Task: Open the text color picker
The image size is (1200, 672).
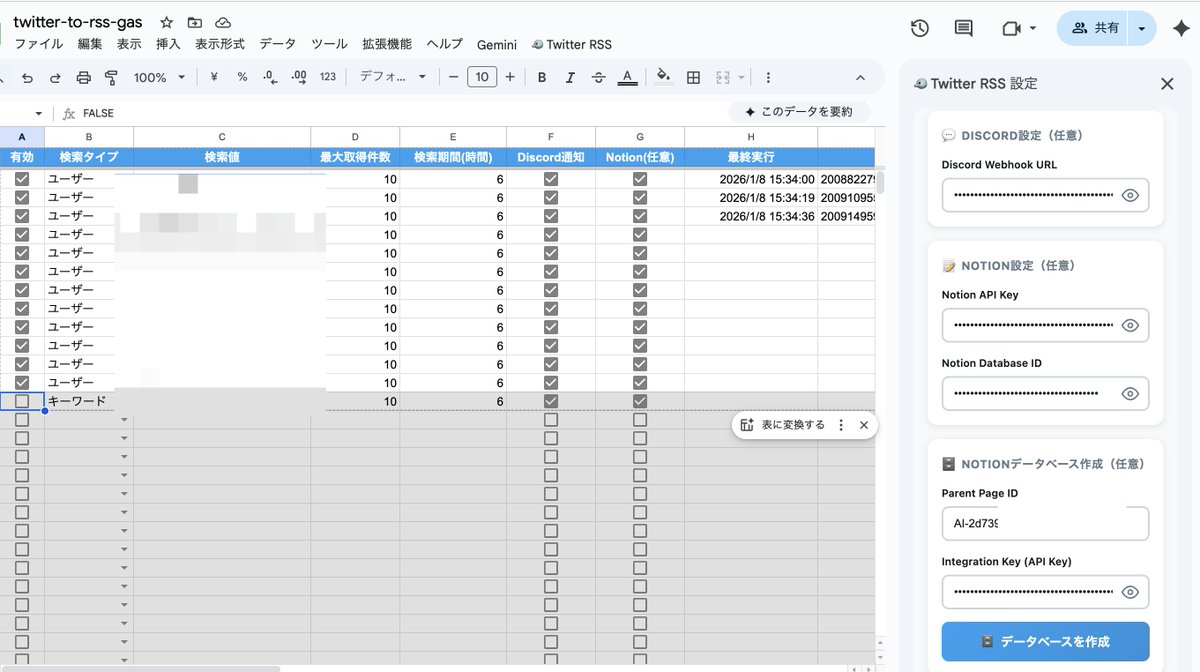Action: [627, 77]
